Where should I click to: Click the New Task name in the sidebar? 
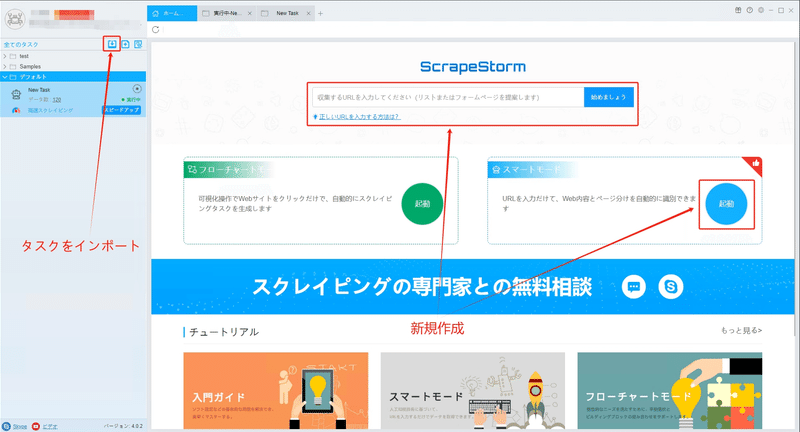39,90
